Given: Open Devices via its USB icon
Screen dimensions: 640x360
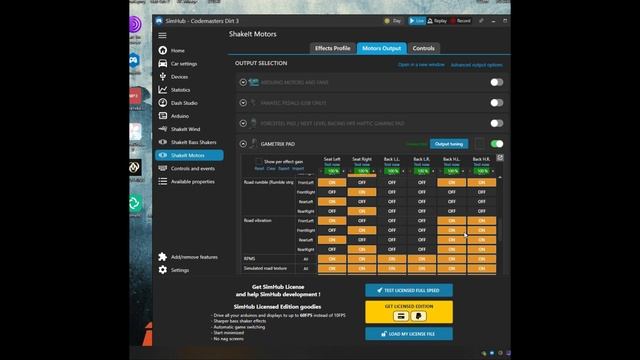Looking at the screenshot, I should pyautogui.click(x=162, y=76).
